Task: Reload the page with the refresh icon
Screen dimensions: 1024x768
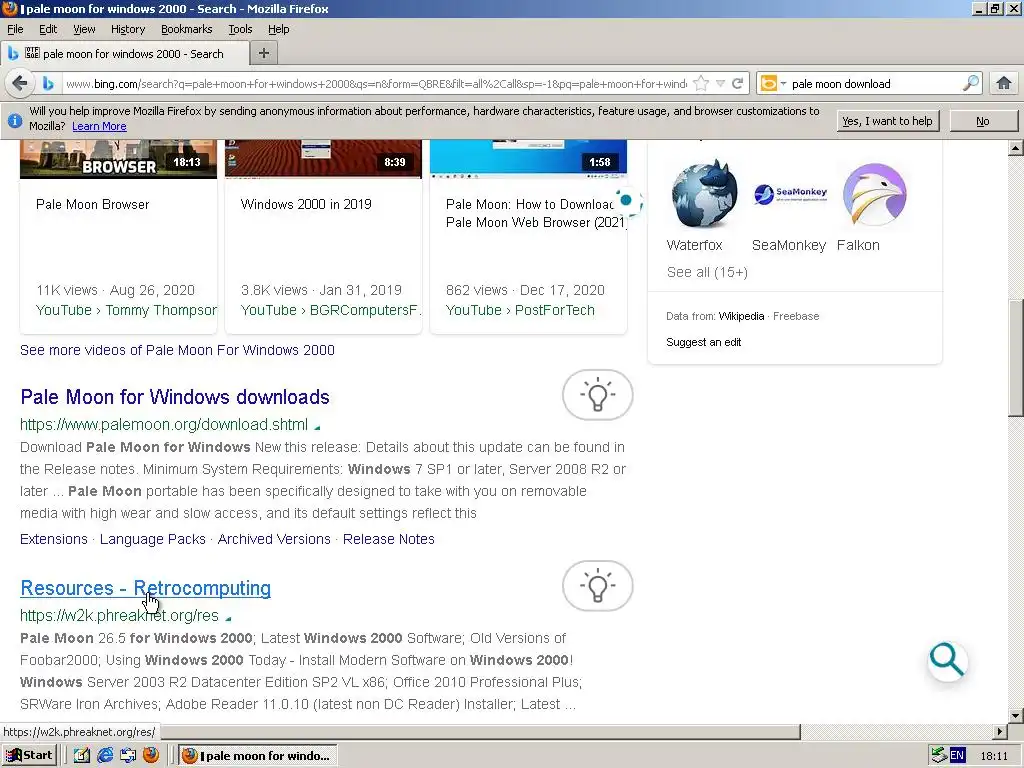Action: click(x=737, y=84)
